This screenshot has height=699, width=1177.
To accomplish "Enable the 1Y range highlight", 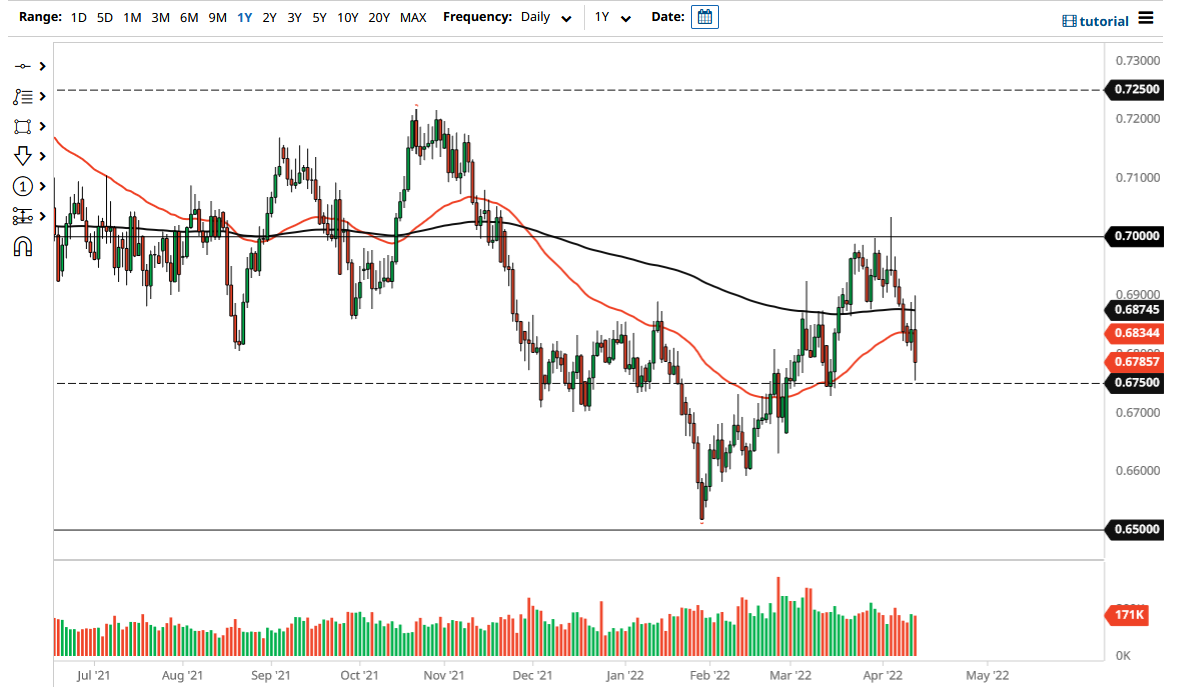I will 244,17.
